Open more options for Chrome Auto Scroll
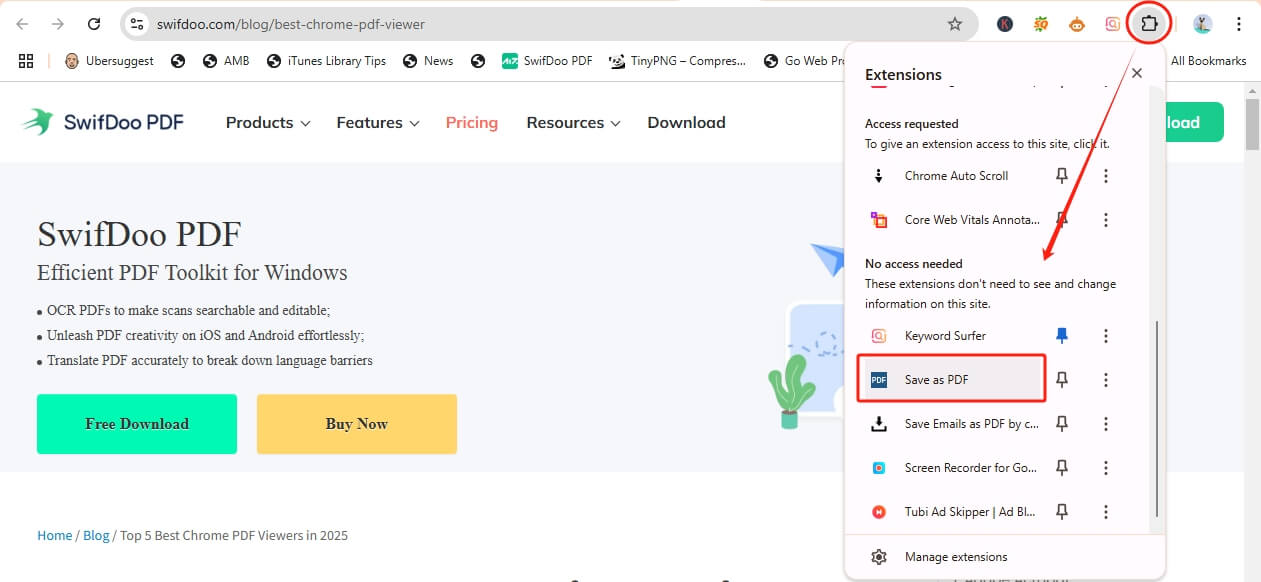1261x582 pixels. click(1106, 176)
